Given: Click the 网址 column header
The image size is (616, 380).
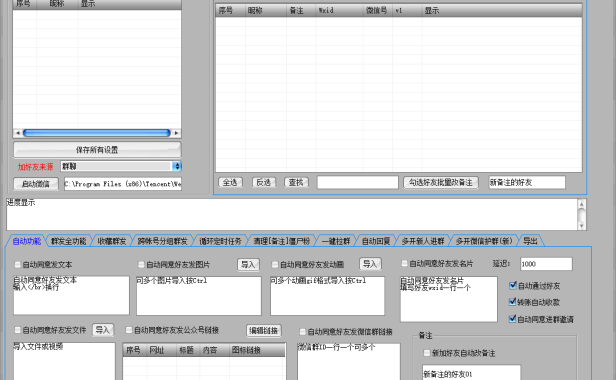Looking at the screenshot, I should 161,350.
